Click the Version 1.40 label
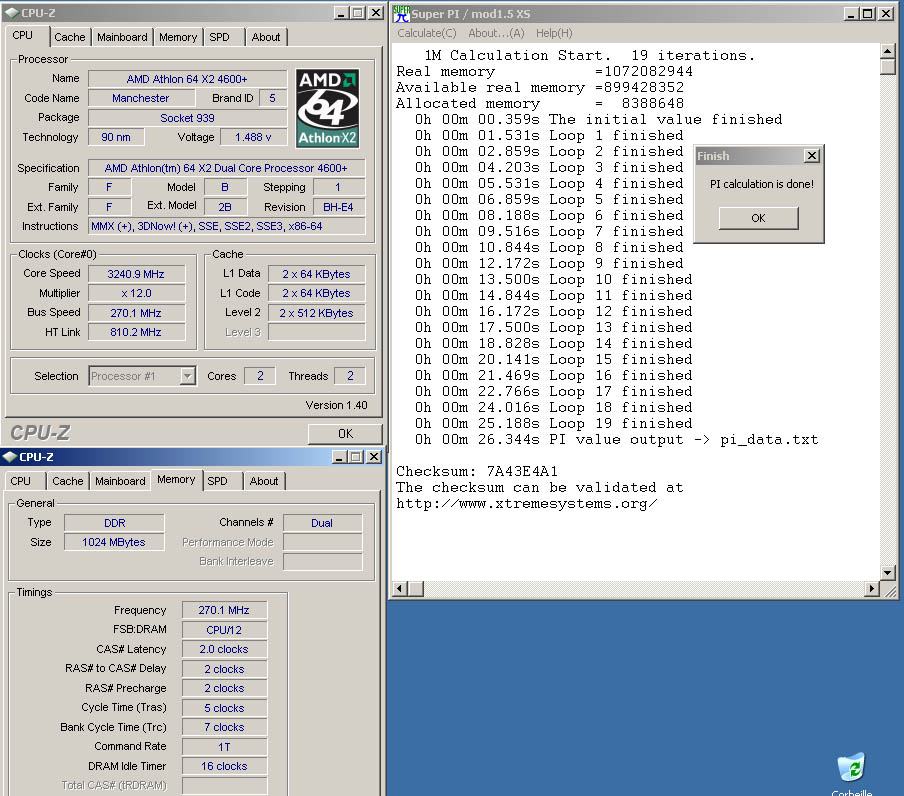This screenshot has width=904, height=796. 336,405
